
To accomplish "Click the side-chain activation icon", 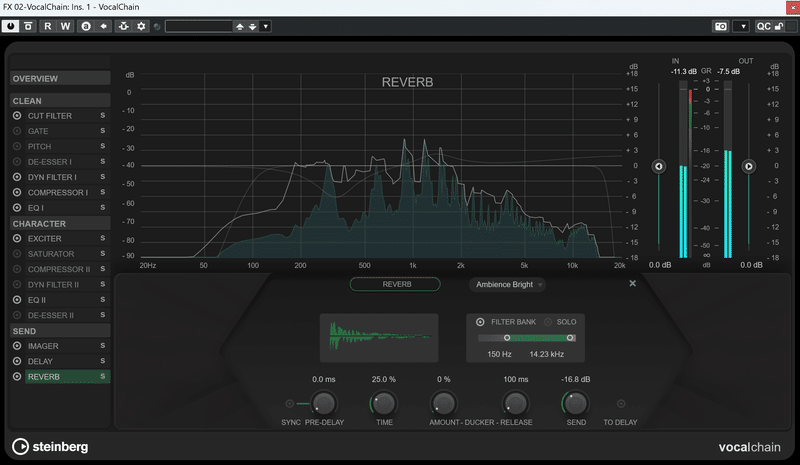I will [x=123, y=26].
